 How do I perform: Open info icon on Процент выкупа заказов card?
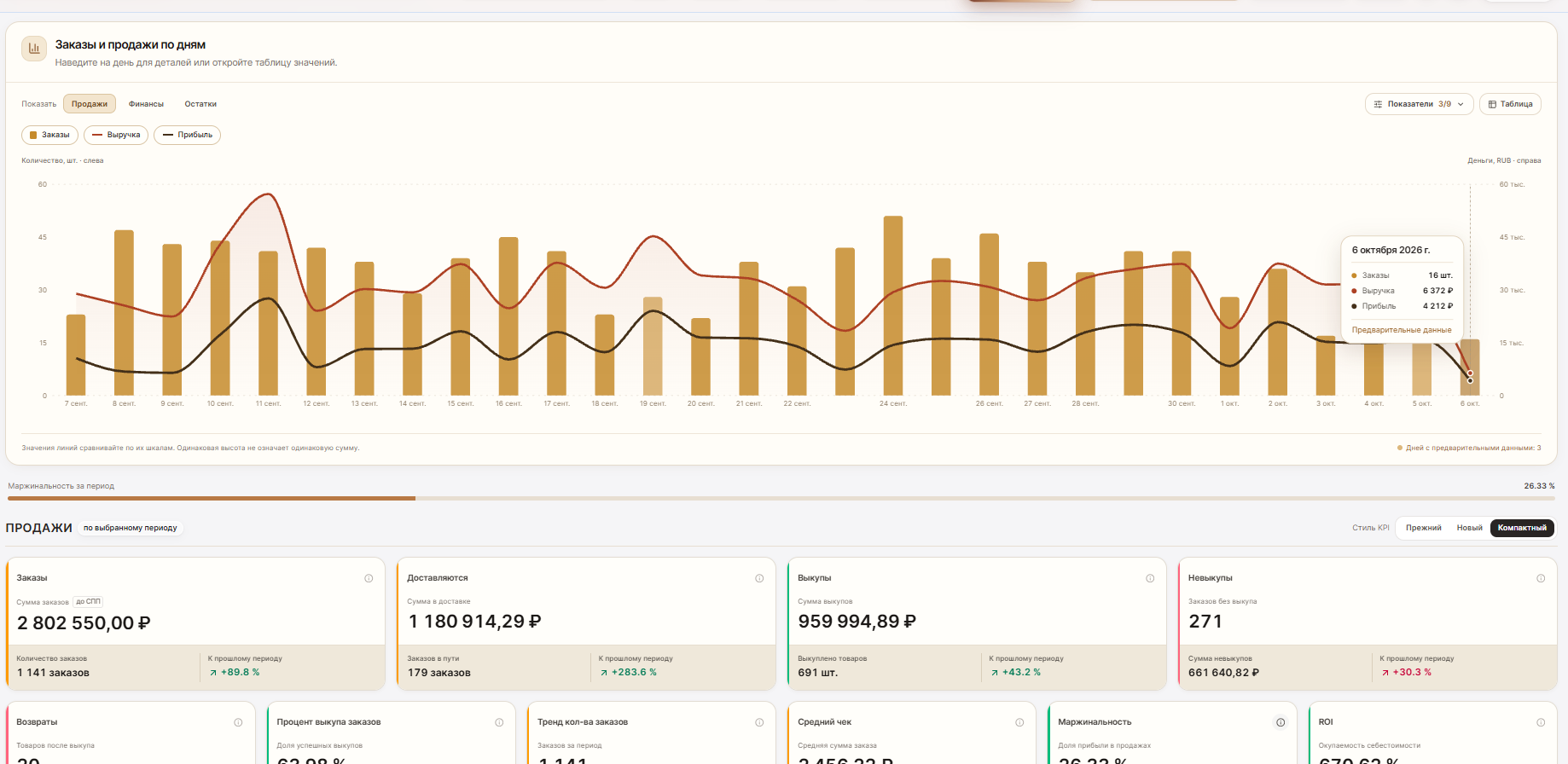(499, 722)
